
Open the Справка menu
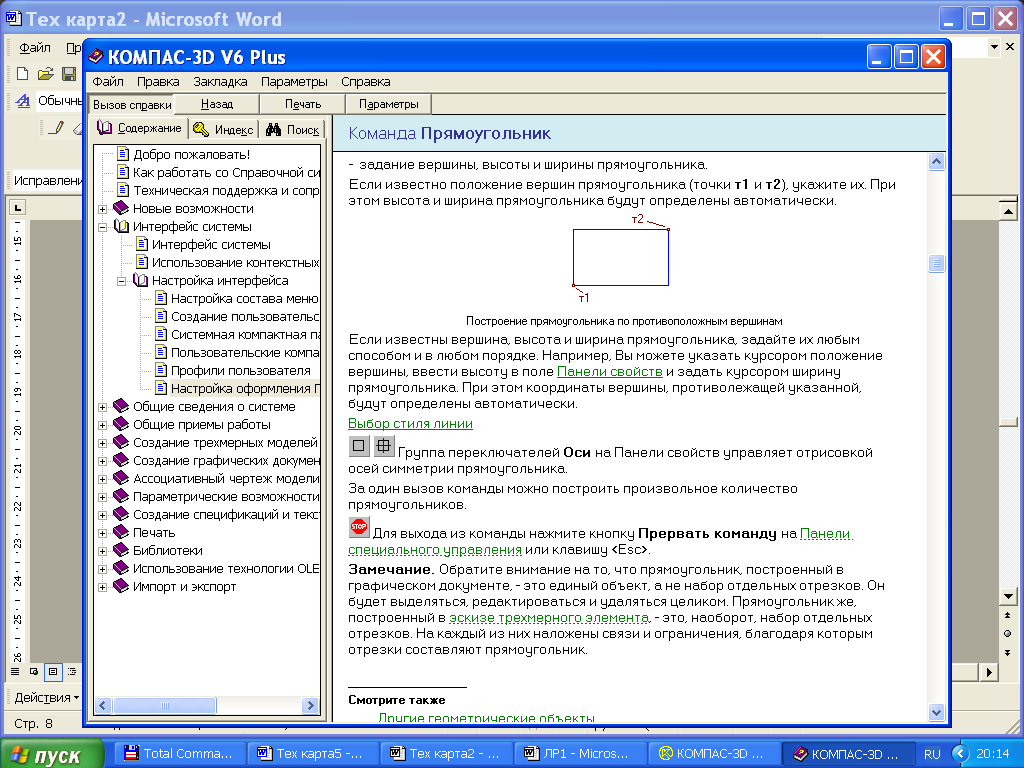[366, 82]
